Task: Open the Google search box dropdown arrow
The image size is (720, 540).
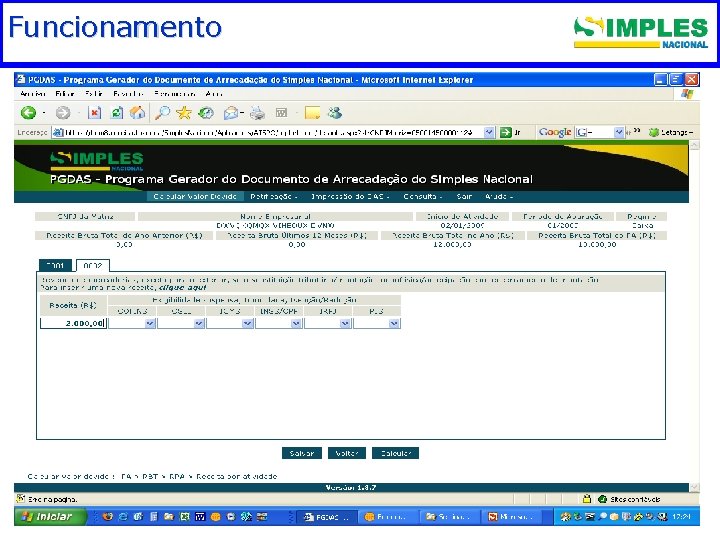Action: click(x=619, y=132)
